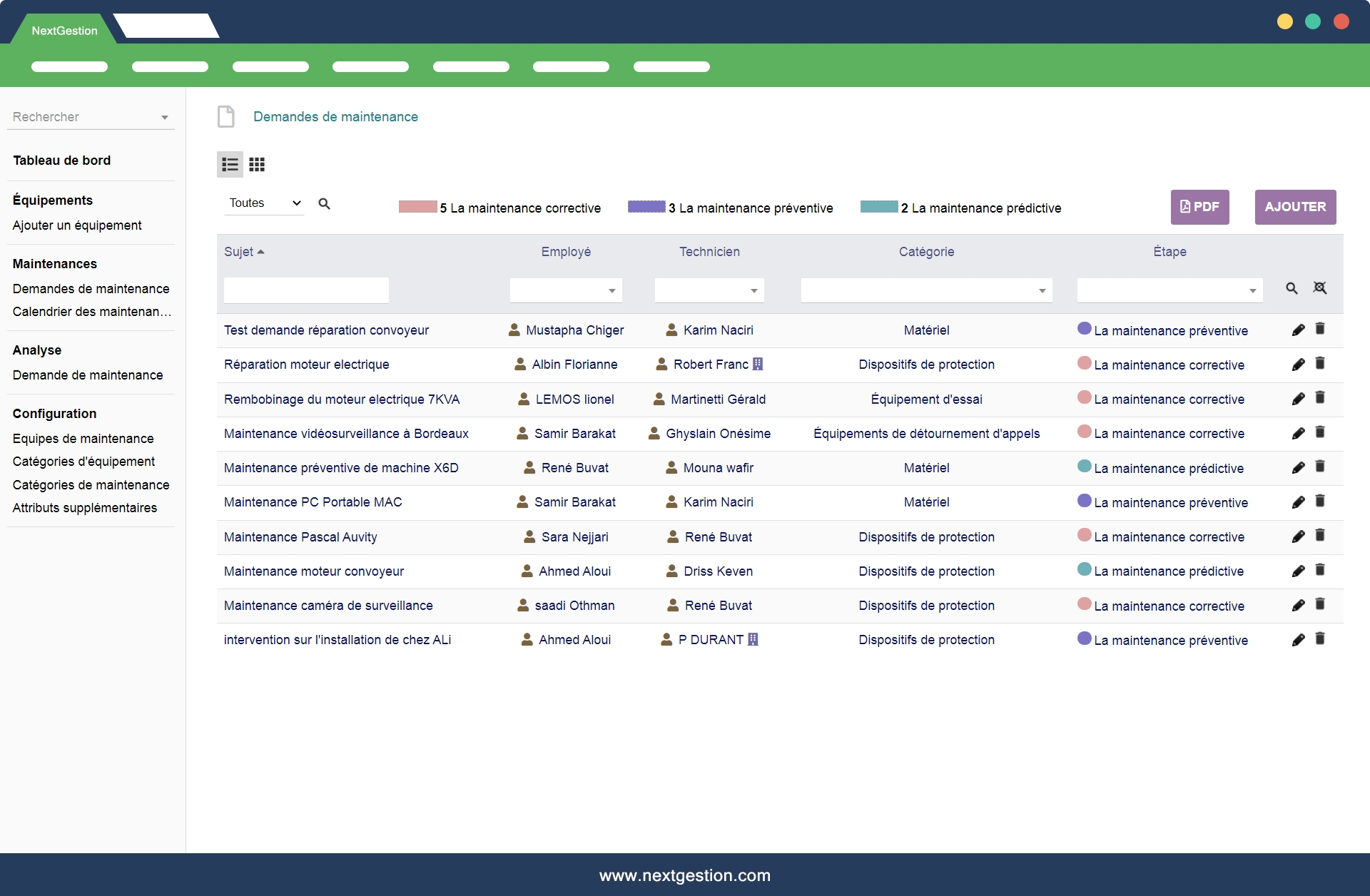Click the Sujet filter text field
1370x896 pixels.
coord(306,290)
